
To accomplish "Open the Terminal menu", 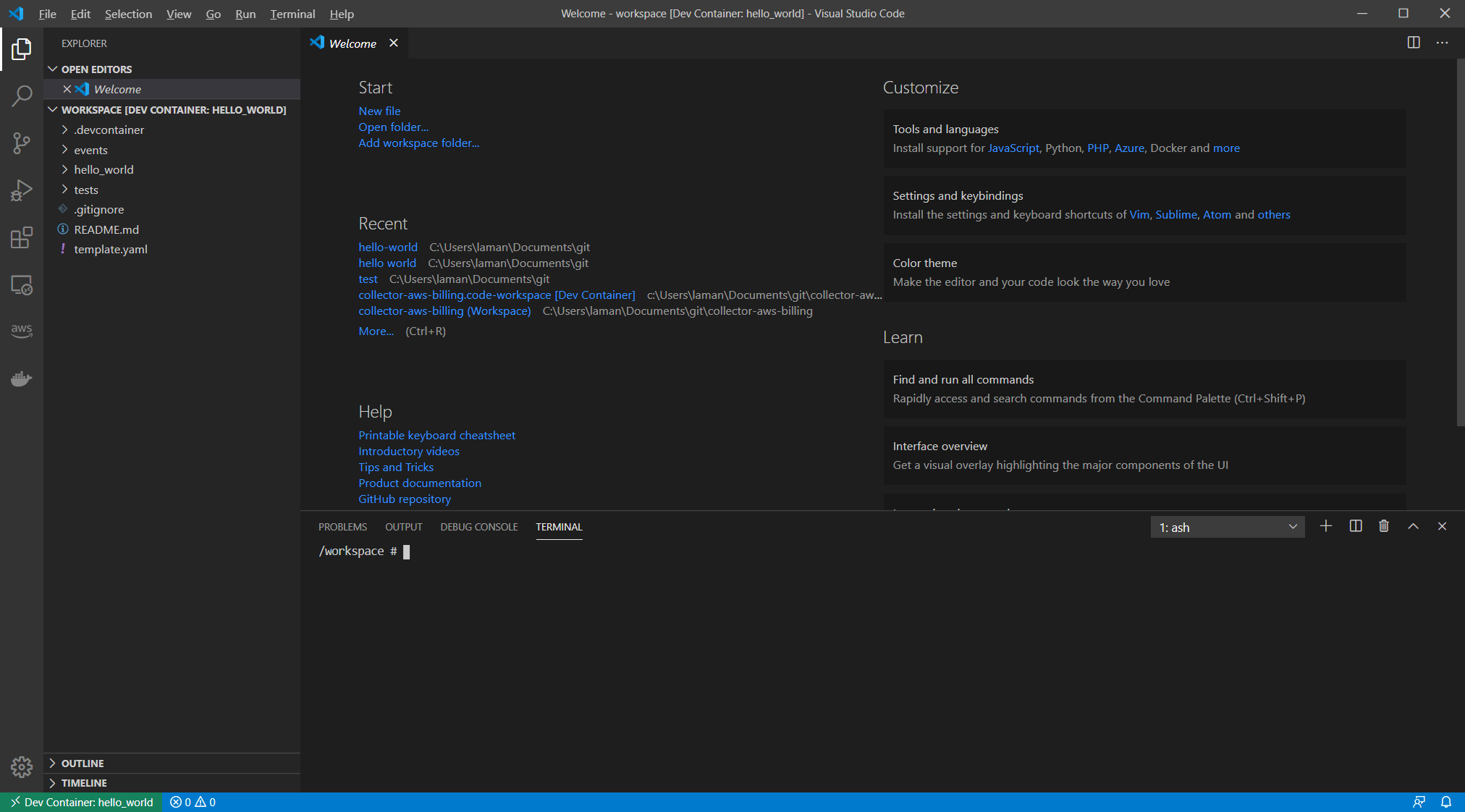I will (x=292, y=14).
